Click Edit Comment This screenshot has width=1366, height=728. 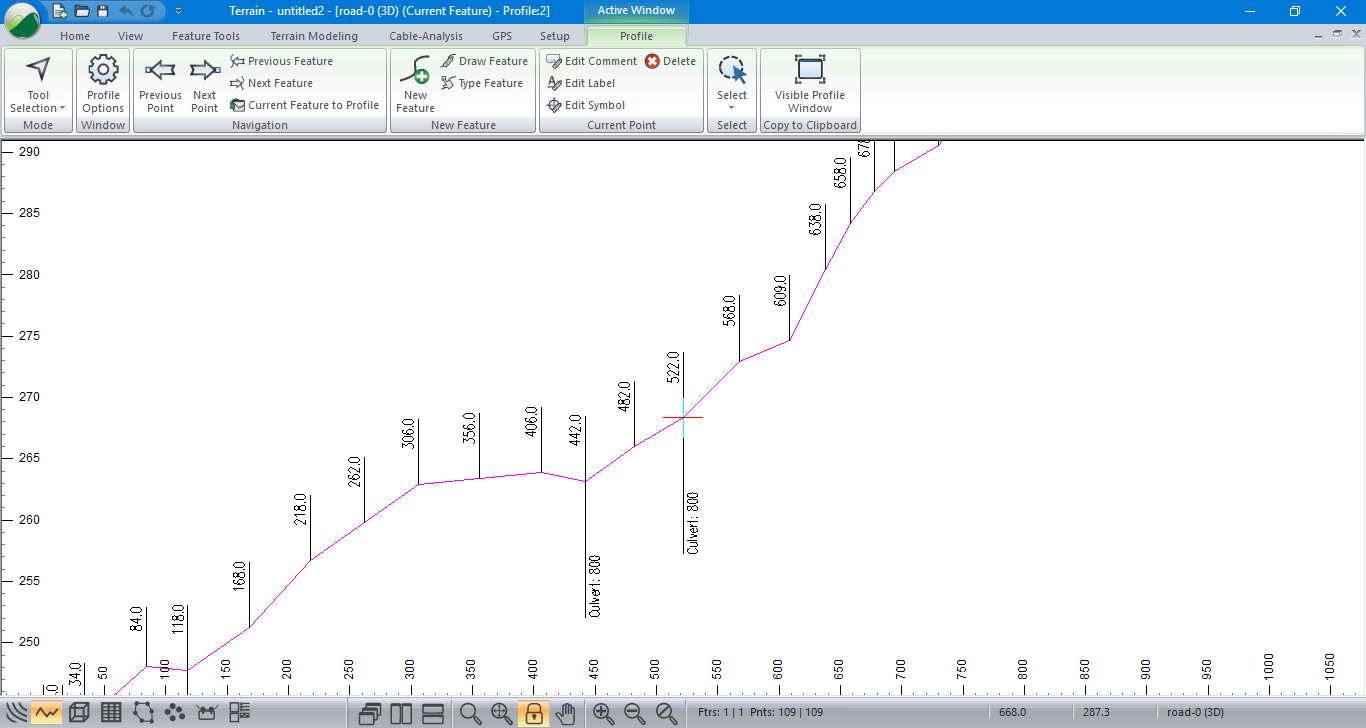tap(591, 61)
